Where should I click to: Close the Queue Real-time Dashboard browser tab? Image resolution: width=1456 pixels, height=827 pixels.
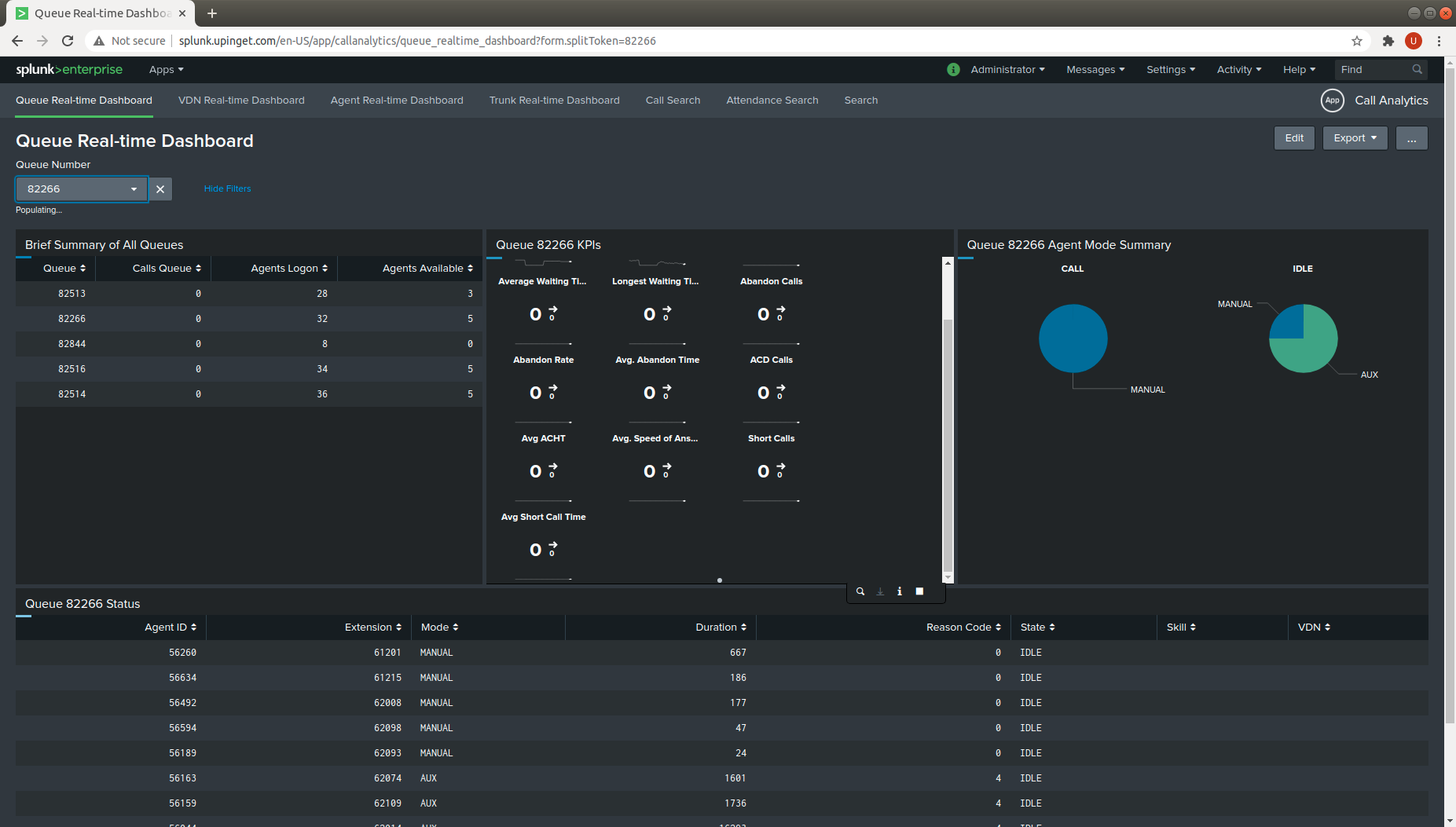[x=182, y=13]
